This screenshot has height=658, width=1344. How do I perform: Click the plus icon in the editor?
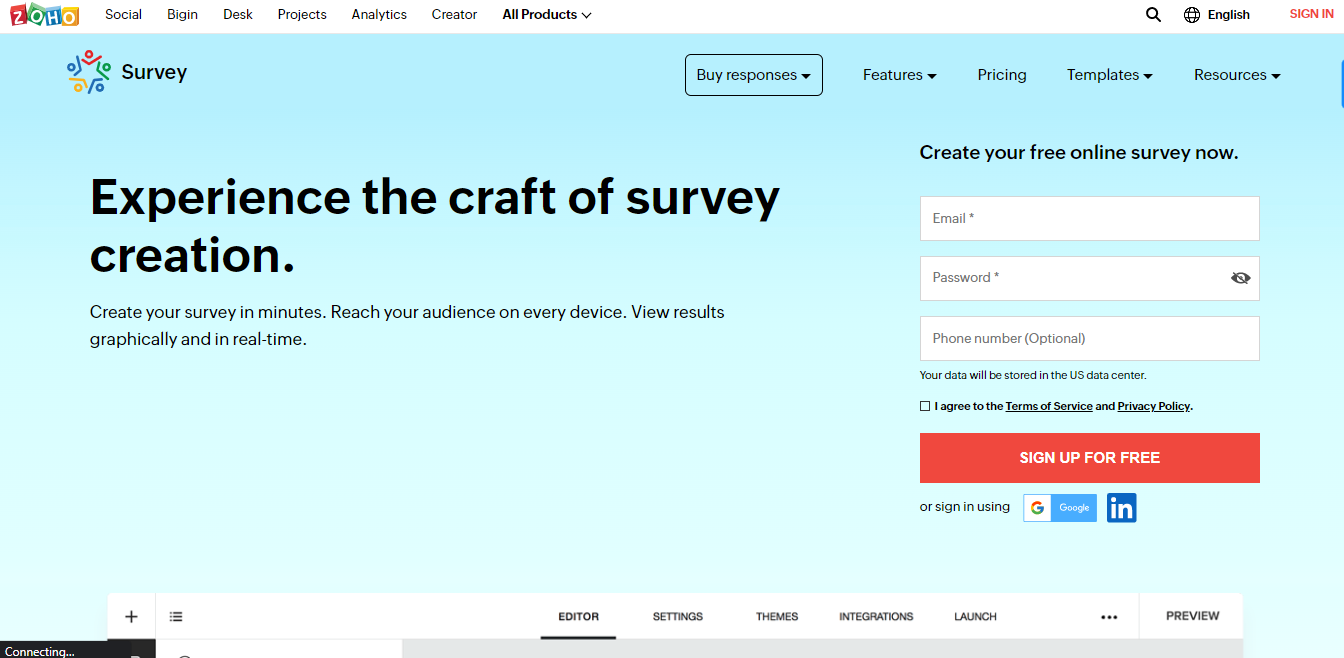131,616
